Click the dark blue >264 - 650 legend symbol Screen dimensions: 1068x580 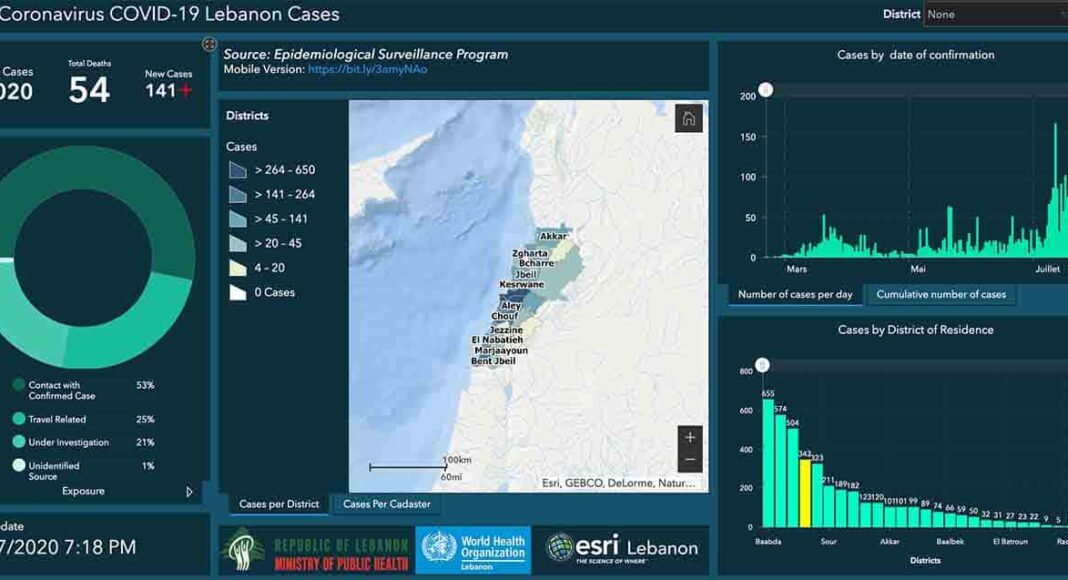(x=237, y=170)
